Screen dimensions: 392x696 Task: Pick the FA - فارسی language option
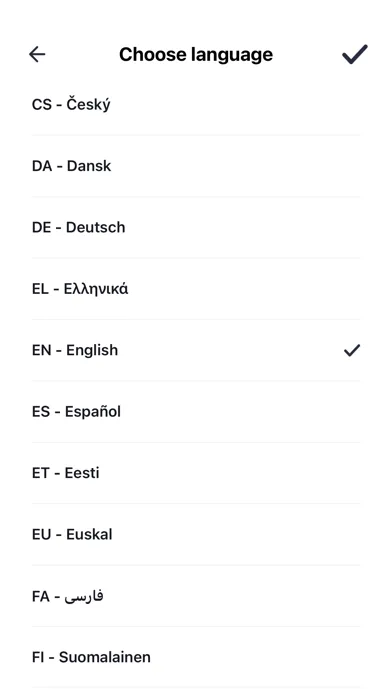196,596
